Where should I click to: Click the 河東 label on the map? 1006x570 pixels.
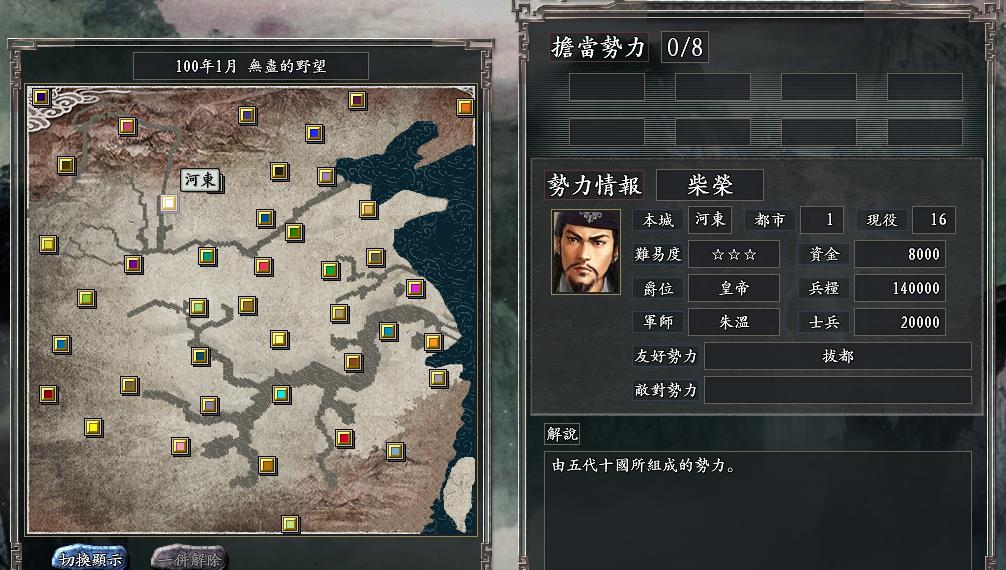click(x=200, y=180)
